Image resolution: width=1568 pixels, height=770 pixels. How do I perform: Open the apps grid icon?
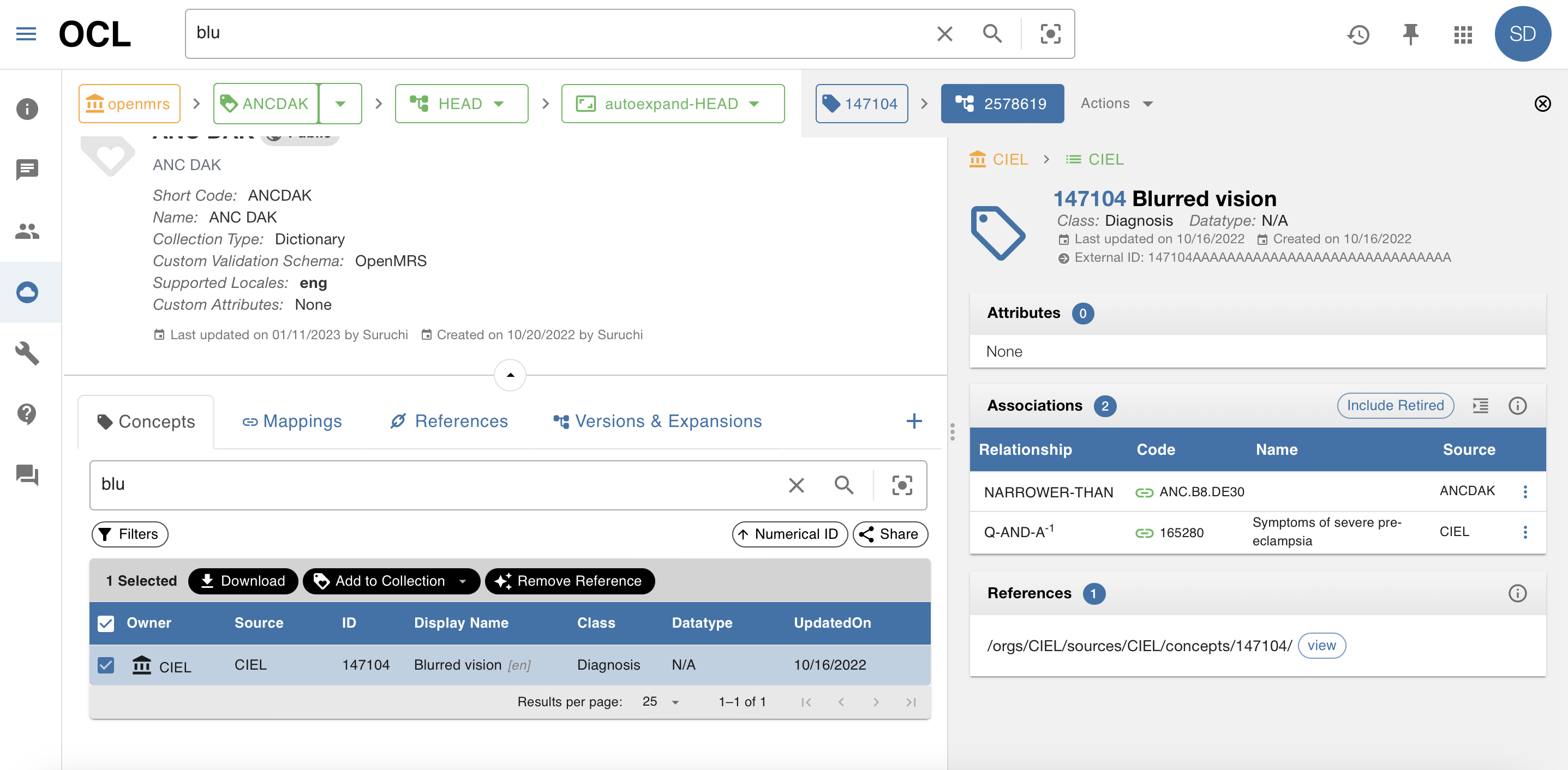1463,35
